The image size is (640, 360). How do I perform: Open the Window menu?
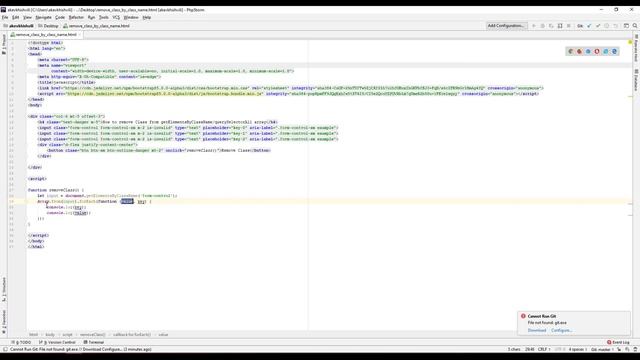click(131, 18)
